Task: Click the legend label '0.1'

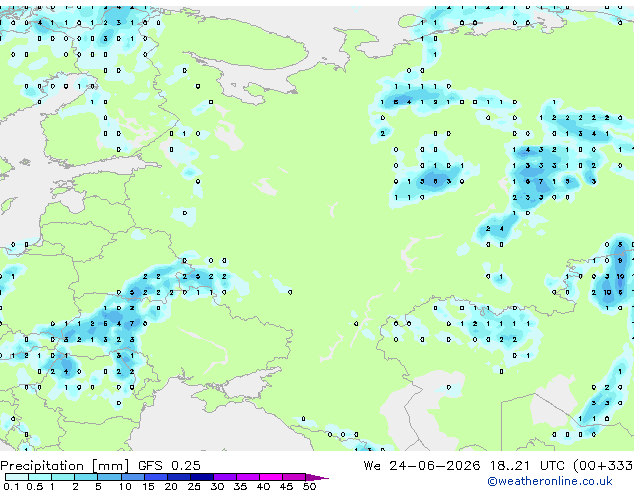Action: coord(11,486)
